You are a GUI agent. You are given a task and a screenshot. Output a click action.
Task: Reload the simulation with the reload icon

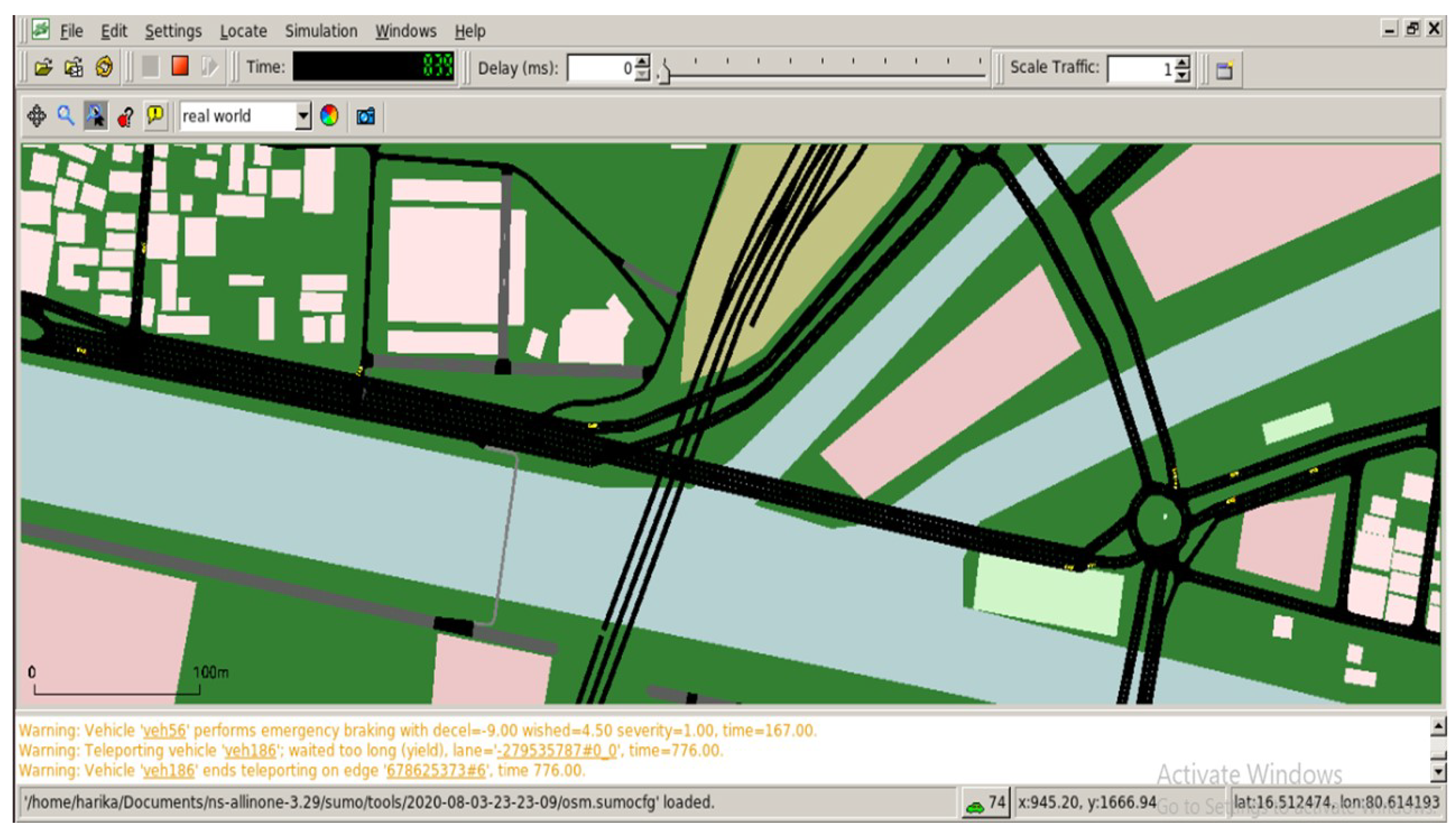click(x=104, y=68)
